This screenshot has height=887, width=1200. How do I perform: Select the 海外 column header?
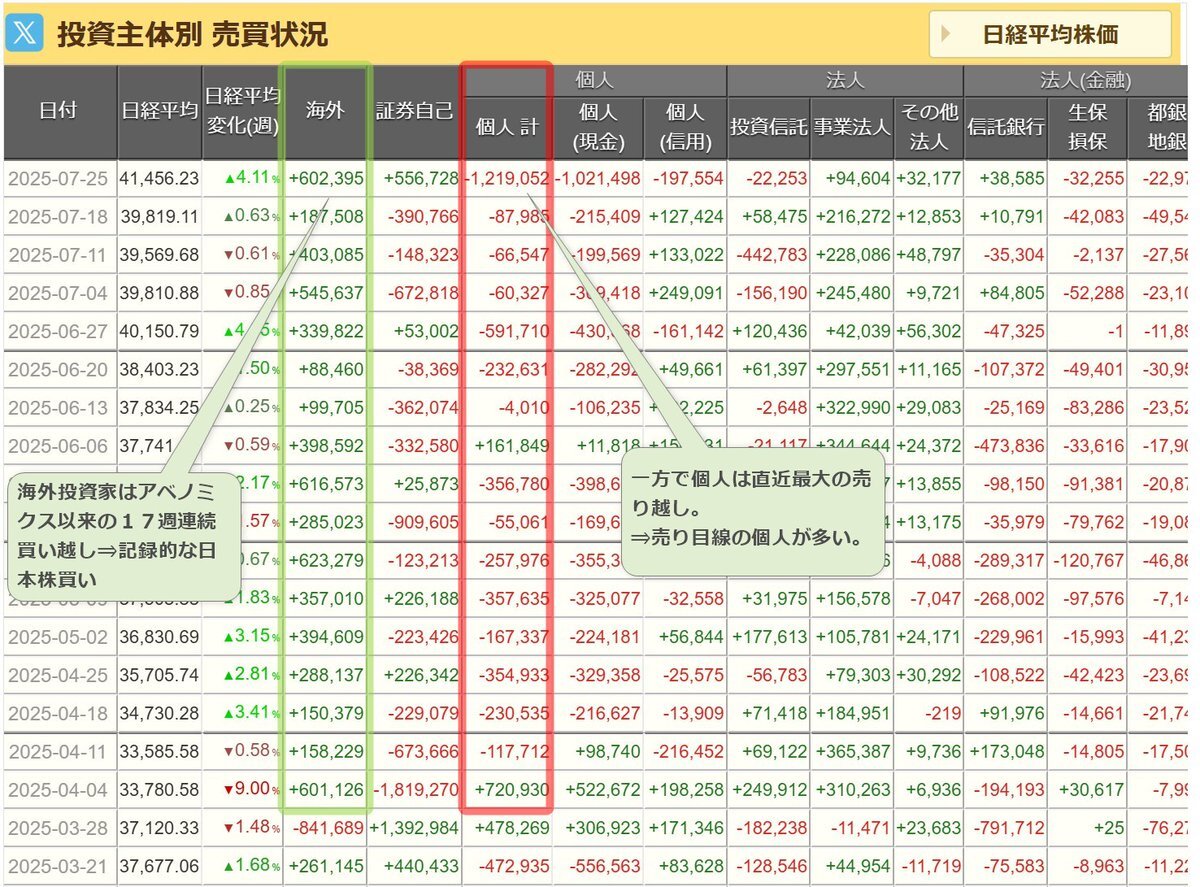[325, 111]
